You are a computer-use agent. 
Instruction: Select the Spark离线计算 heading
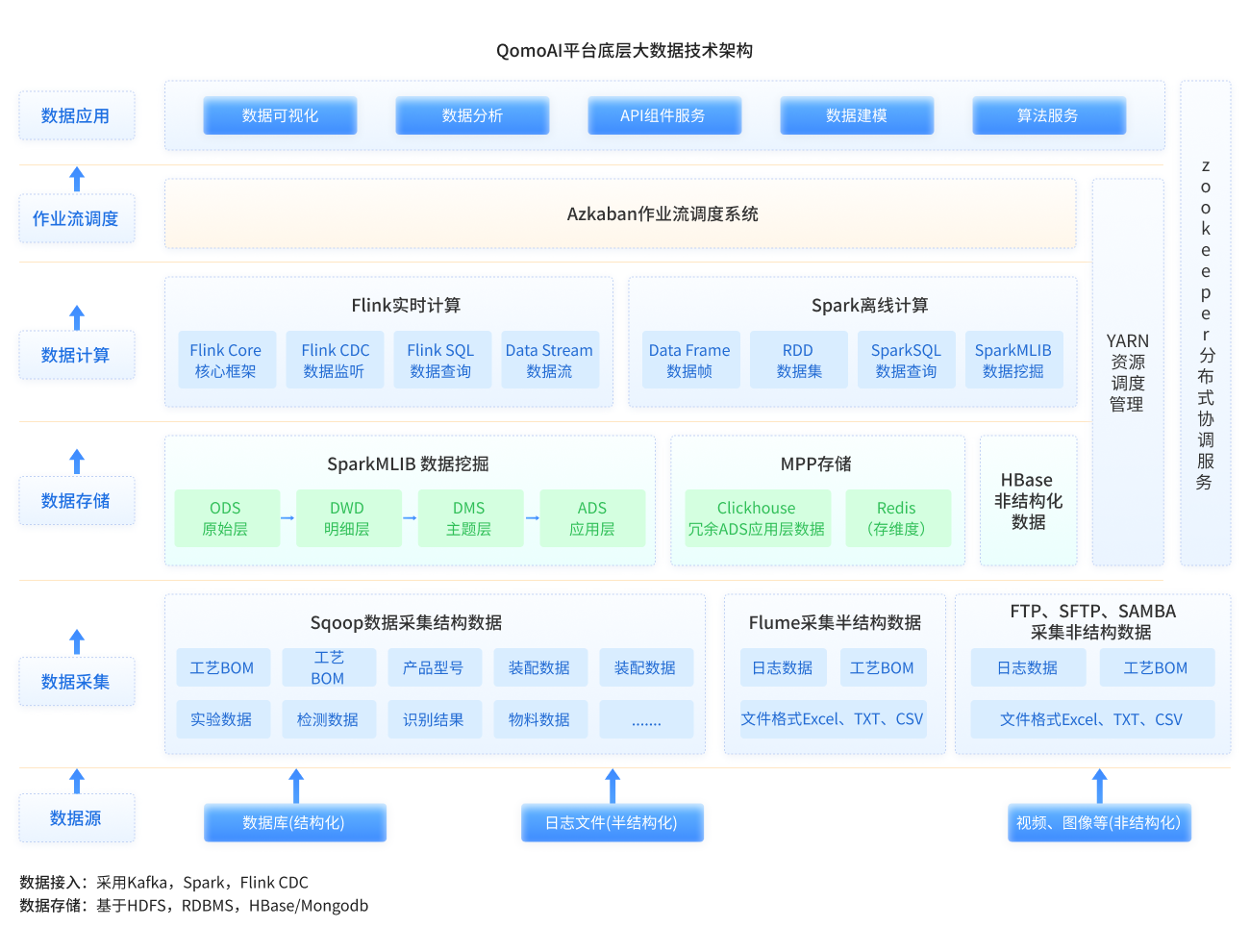pyautogui.click(x=870, y=305)
